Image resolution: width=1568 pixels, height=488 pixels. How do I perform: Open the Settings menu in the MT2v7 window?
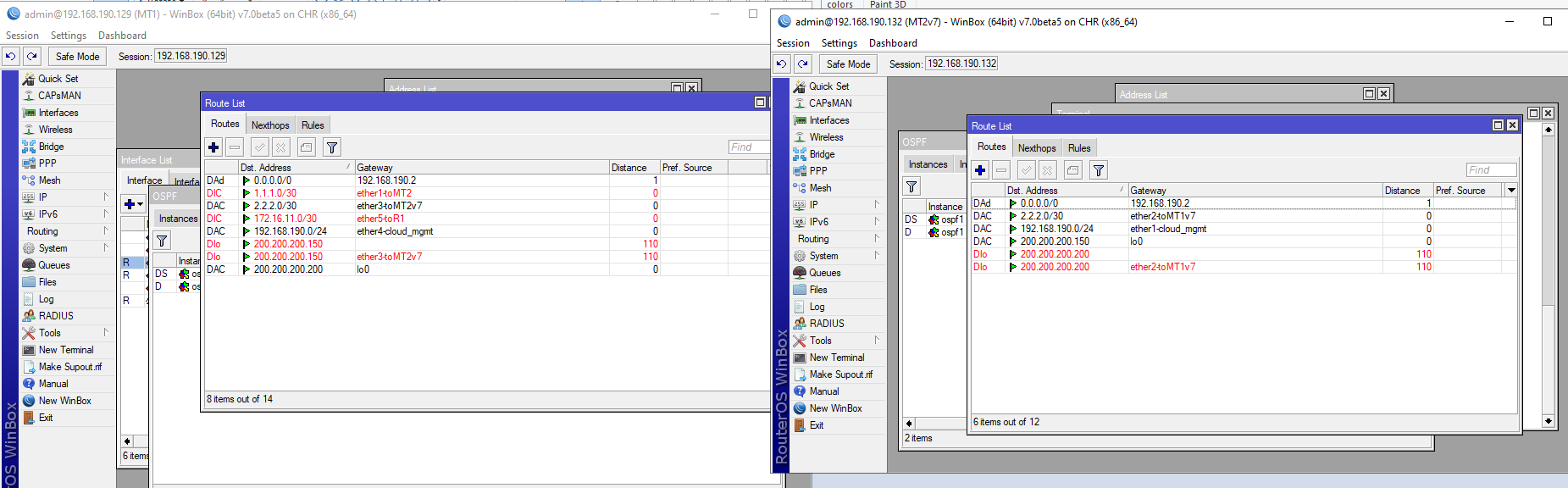click(839, 43)
